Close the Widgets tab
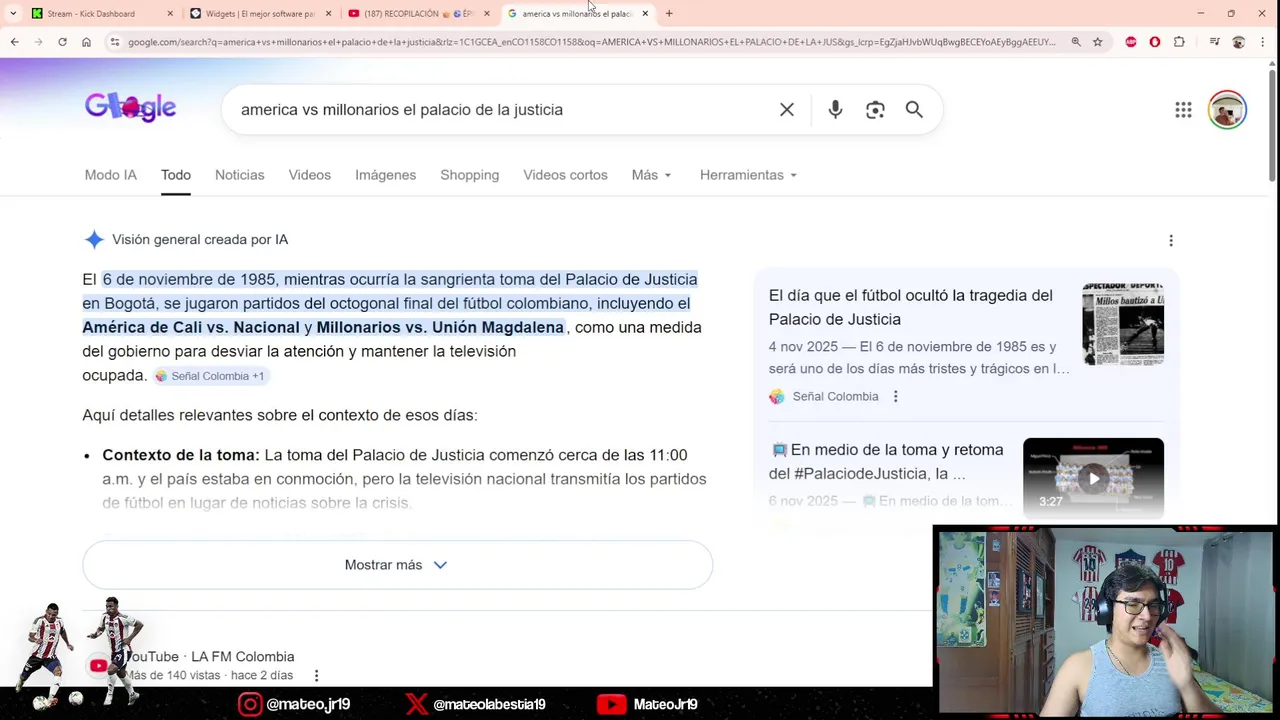 (x=328, y=13)
